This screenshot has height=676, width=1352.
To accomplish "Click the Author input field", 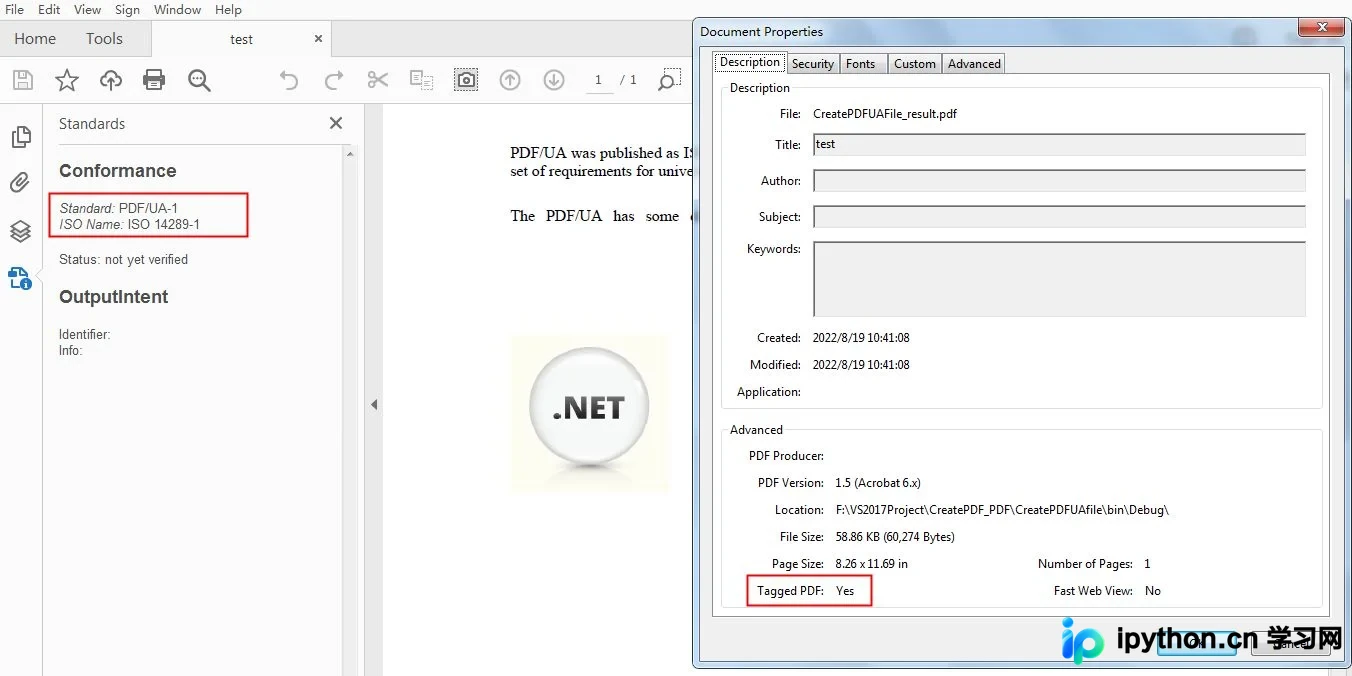I will [x=1059, y=181].
